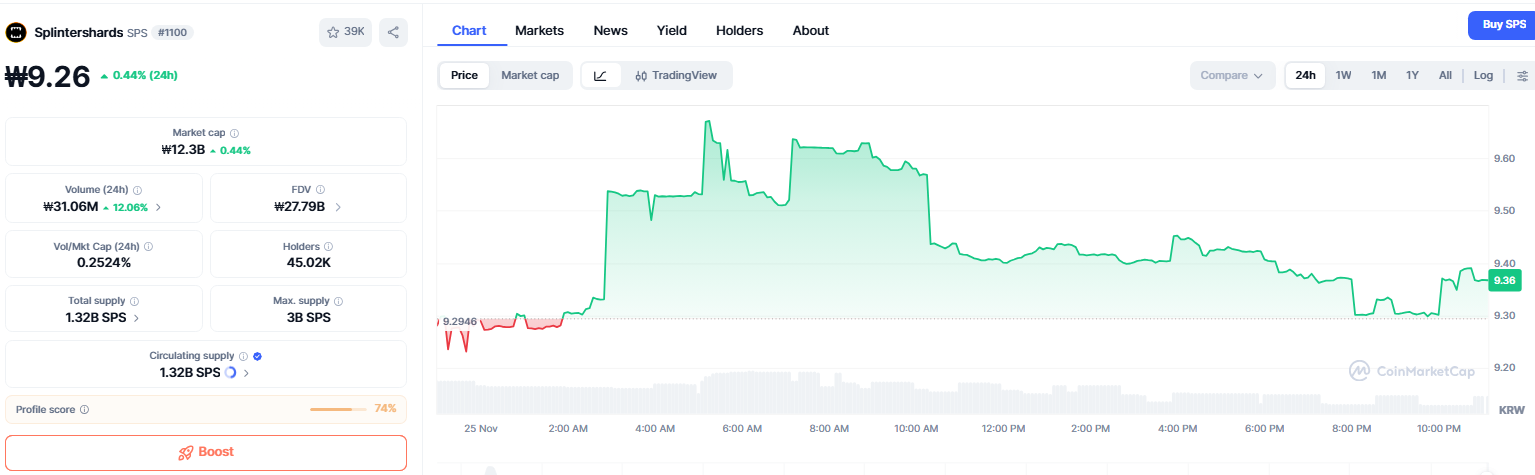Image resolution: width=1535 pixels, height=475 pixels.
Task: Click the 74% profile score value
Action: click(385, 408)
